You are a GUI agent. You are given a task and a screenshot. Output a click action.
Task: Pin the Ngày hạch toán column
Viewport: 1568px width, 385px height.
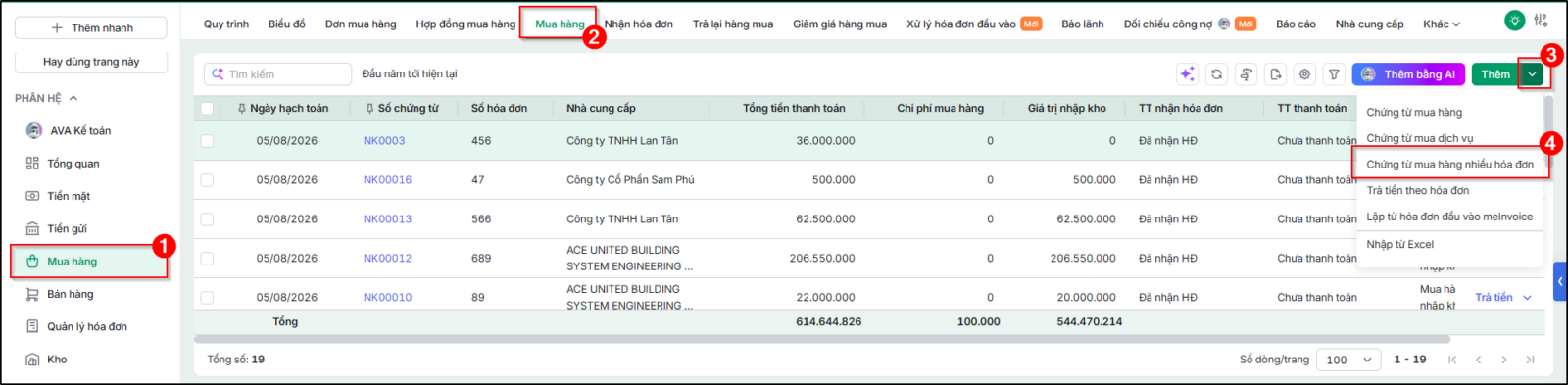tap(241, 109)
